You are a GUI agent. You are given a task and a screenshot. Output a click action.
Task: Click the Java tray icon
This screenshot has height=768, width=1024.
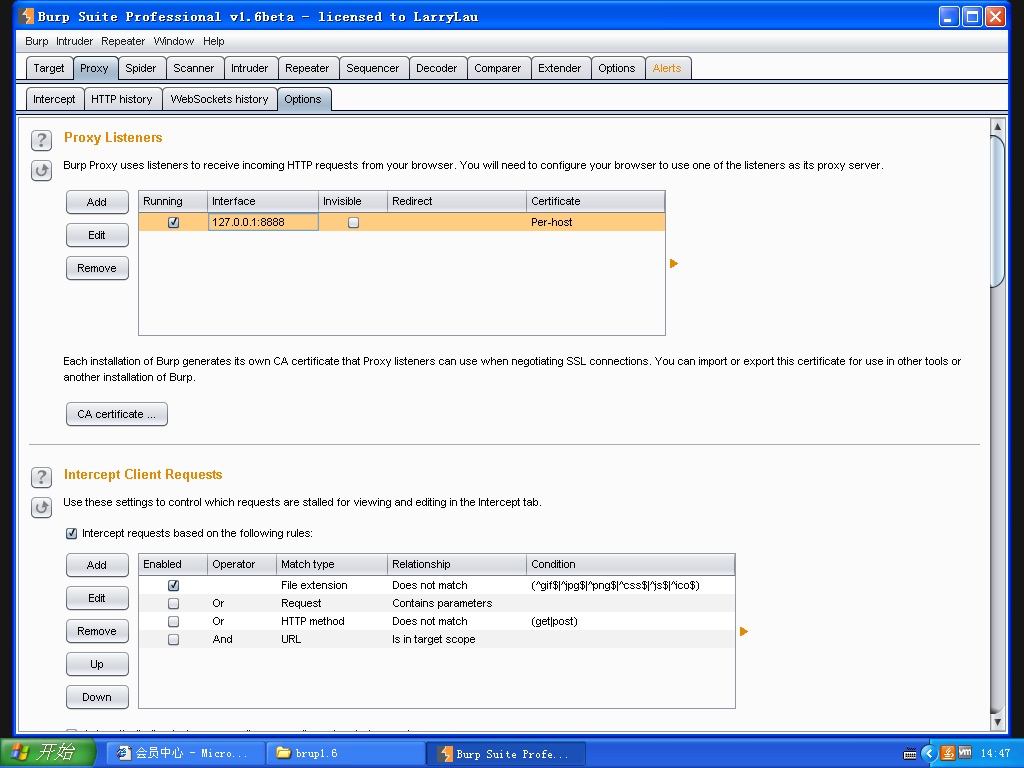click(948, 754)
